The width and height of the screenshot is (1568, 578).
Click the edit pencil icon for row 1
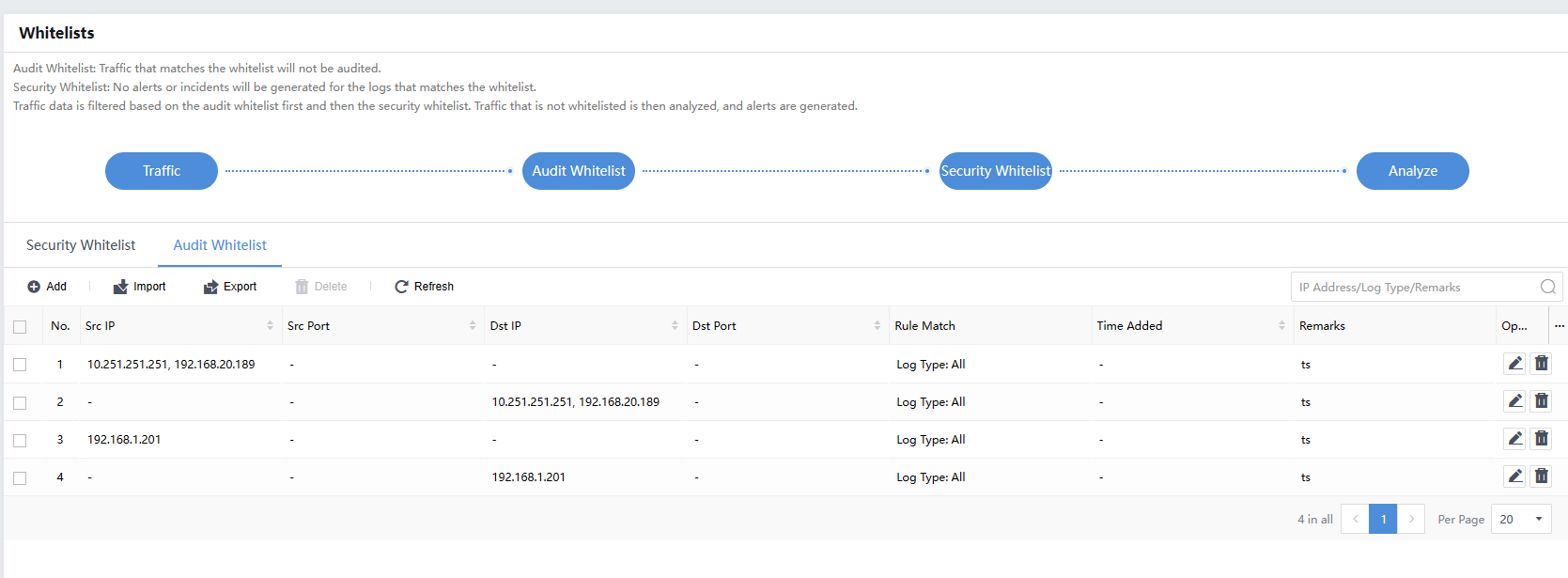pyautogui.click(x=1514, y=364)
